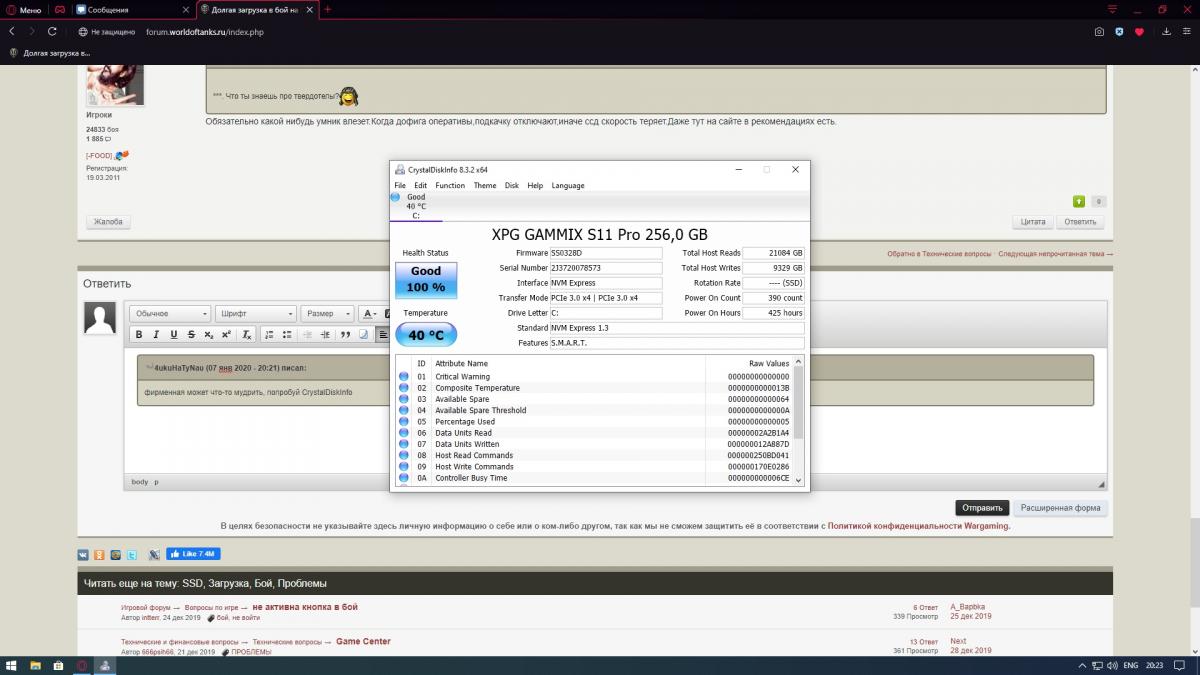The image size is (1200, 675).
Task: Insert a quote block using quote icon
Action: point(345,335)
